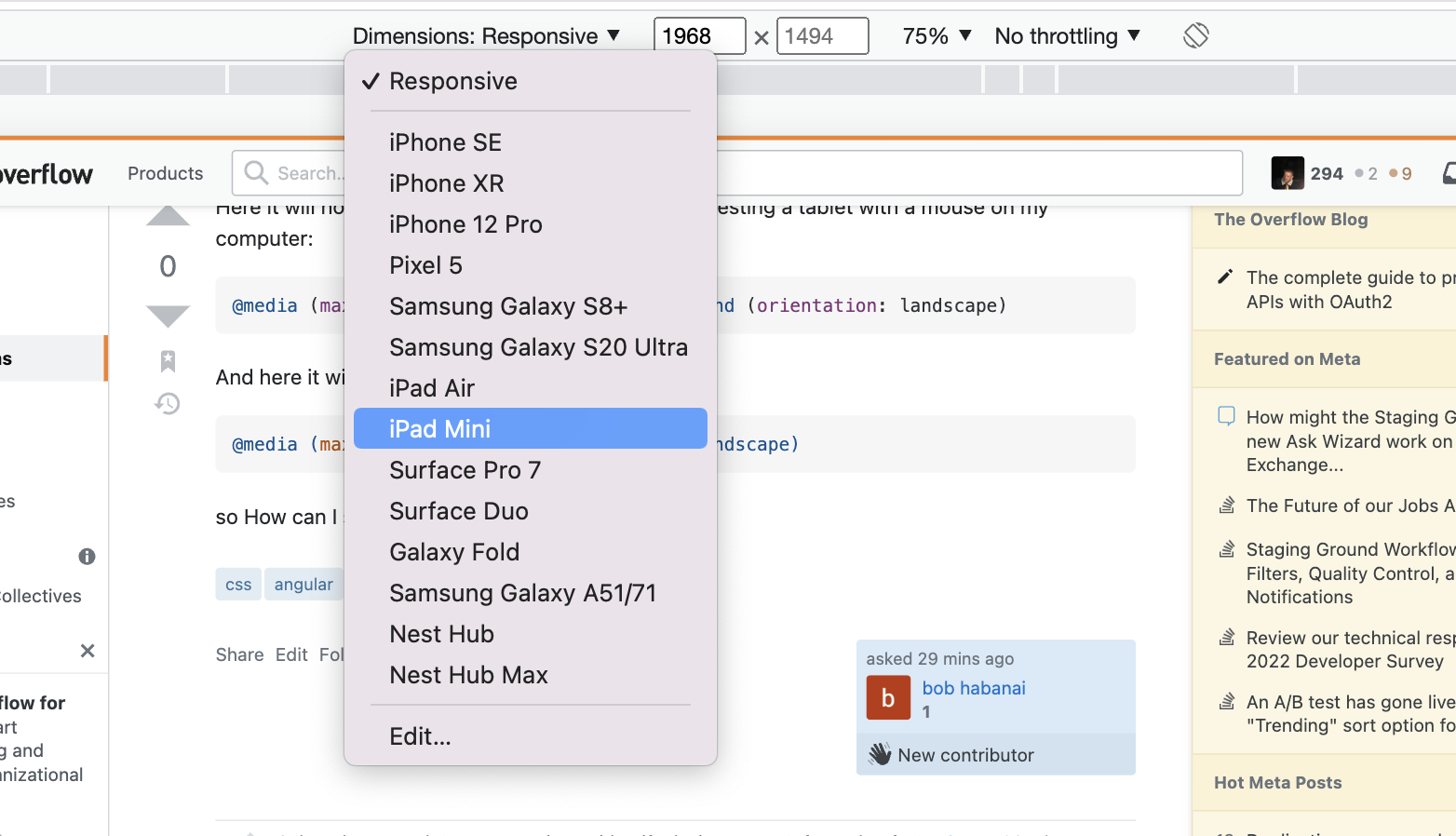The image size is (1456, 836).
Task: Click the vote count showing 0
Action: coord(168,266)
